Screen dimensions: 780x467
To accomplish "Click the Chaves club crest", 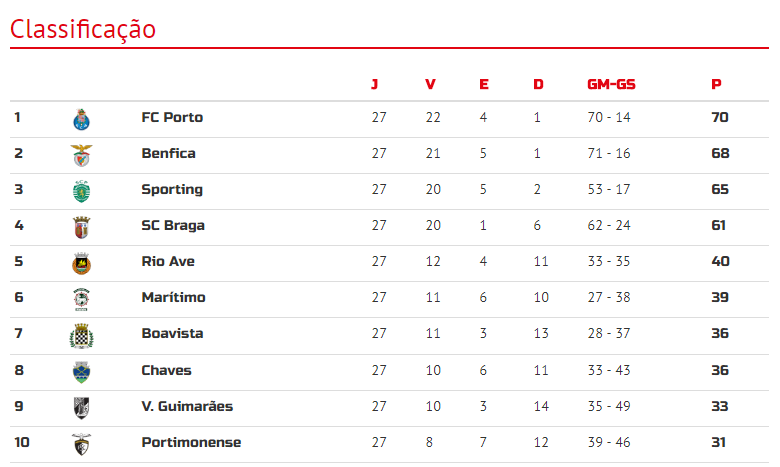I will tap(81, 372).
